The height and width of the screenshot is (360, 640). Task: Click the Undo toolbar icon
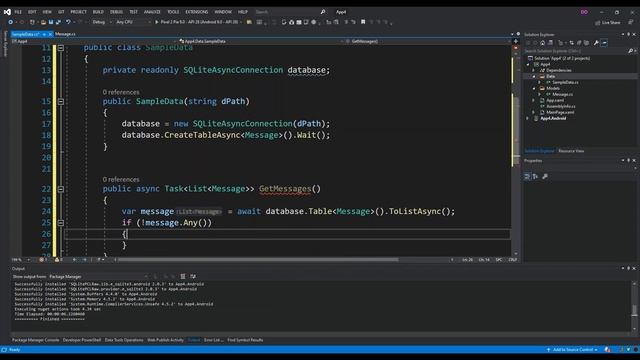(68, 22)
